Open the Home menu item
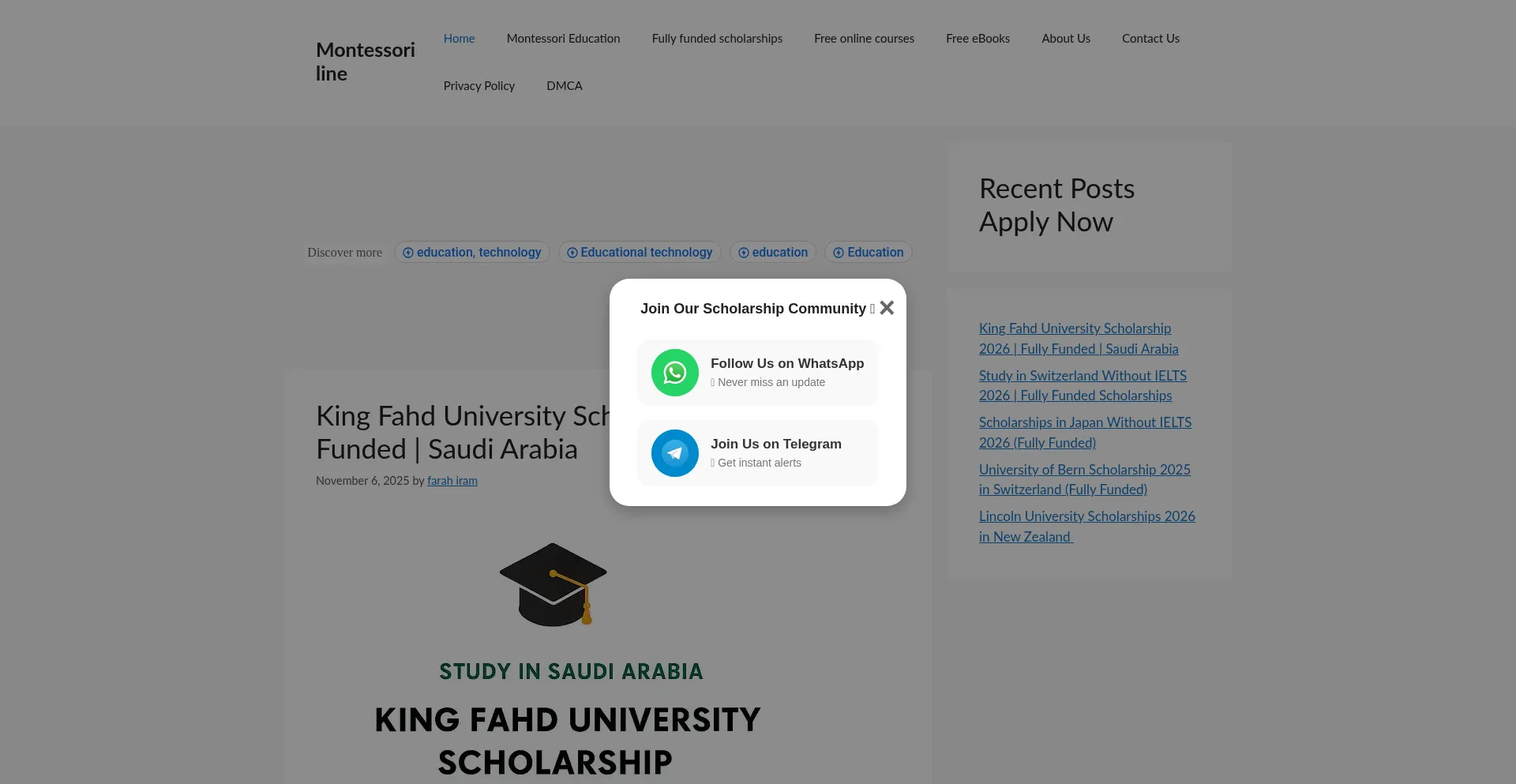The width and height of the screenshot is (1516, 784). (x=459, y=39)
